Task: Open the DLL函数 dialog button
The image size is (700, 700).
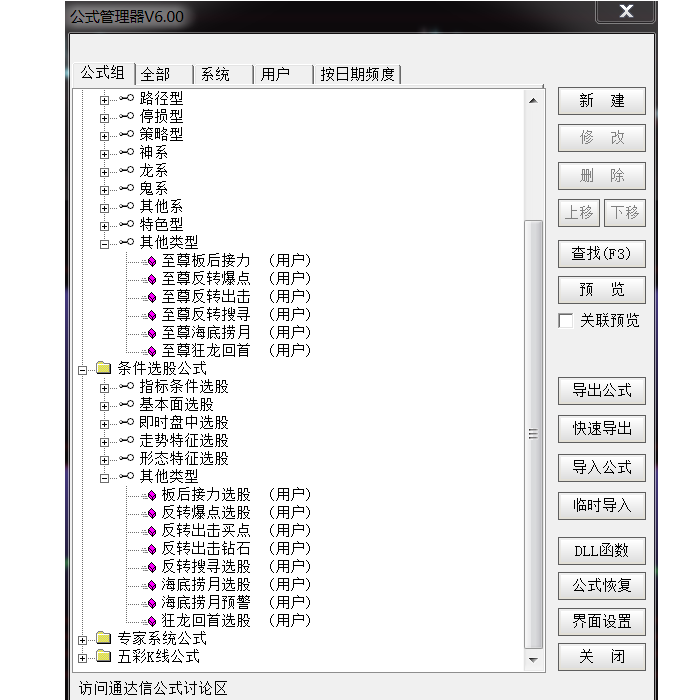Action: [601, 551]
